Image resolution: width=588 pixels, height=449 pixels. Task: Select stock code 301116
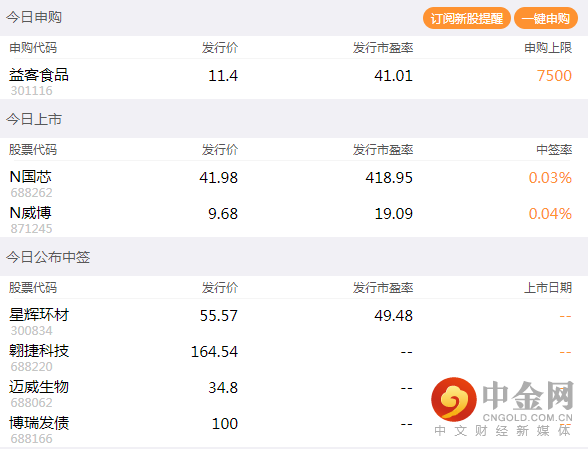[x=32, y=91]
